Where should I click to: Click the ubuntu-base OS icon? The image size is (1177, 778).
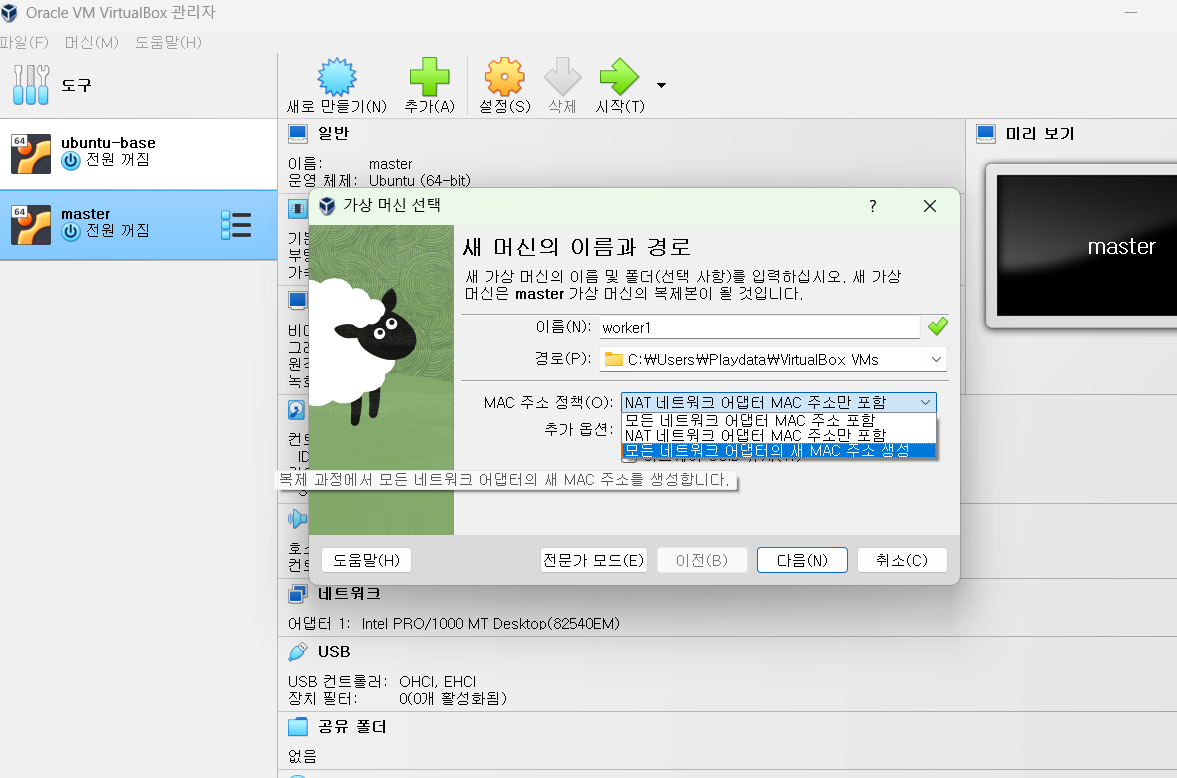click(31, 153)
